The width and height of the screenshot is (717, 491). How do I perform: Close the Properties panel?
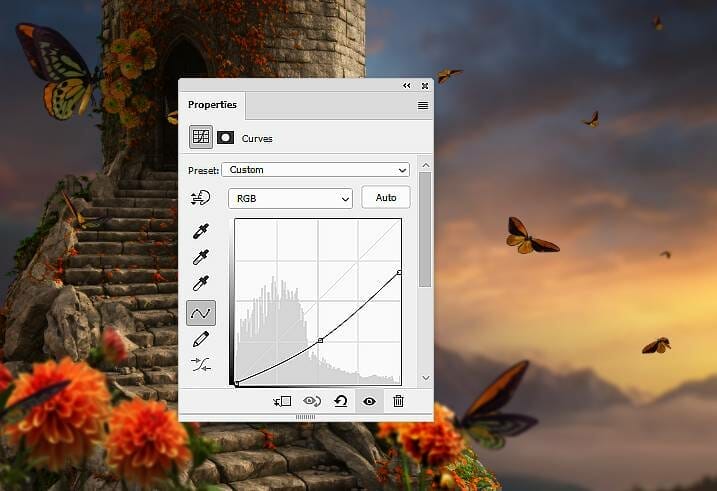[425, 85]
